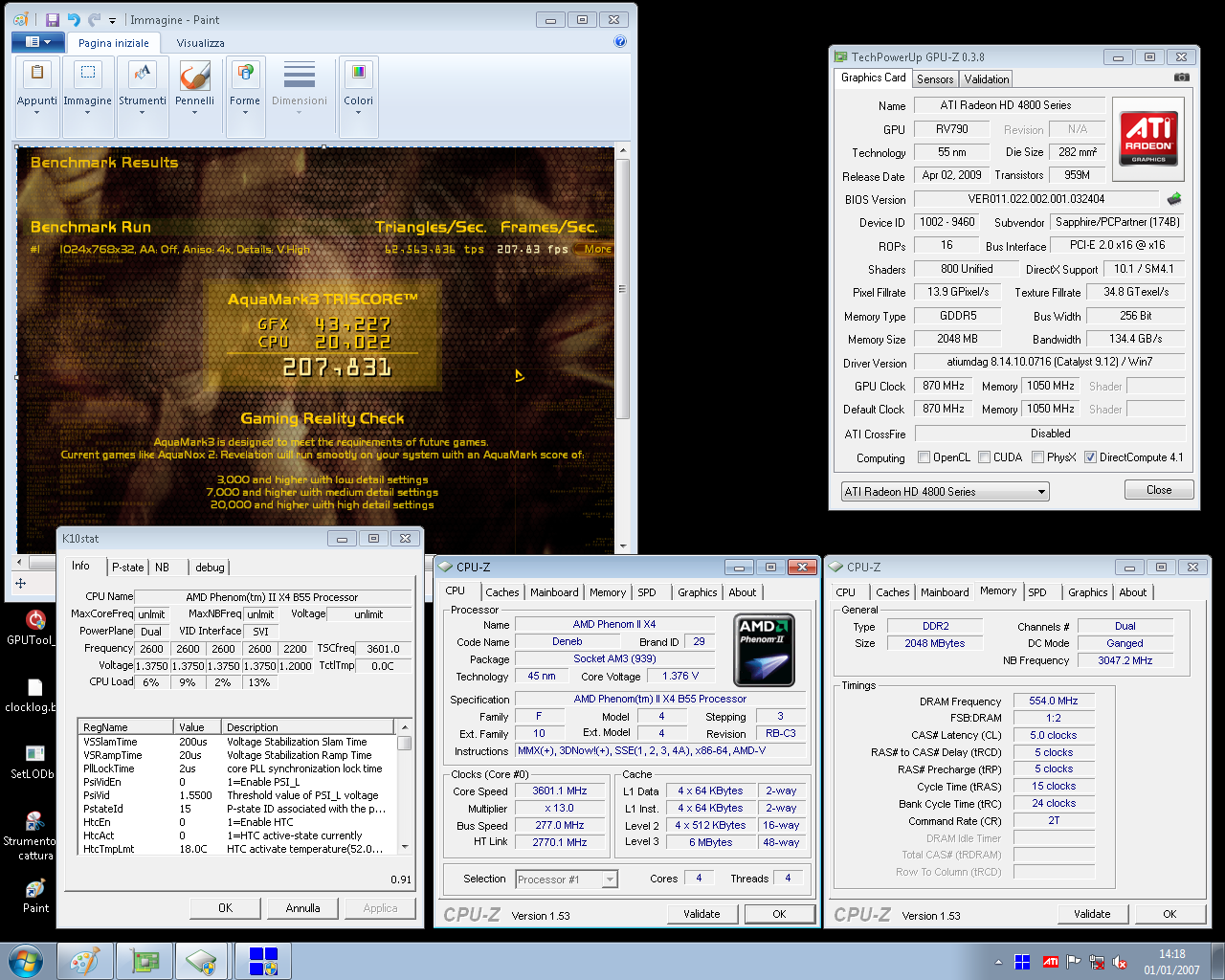Screen dimensions: 1225x980
Task: Click the Description column header in K10stat
Action: 307,727
